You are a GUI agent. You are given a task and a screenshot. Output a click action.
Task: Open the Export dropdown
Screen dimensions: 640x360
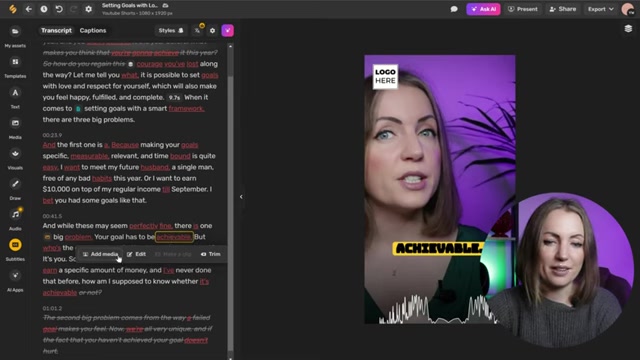pyautogui.click(x=600, y=9)
